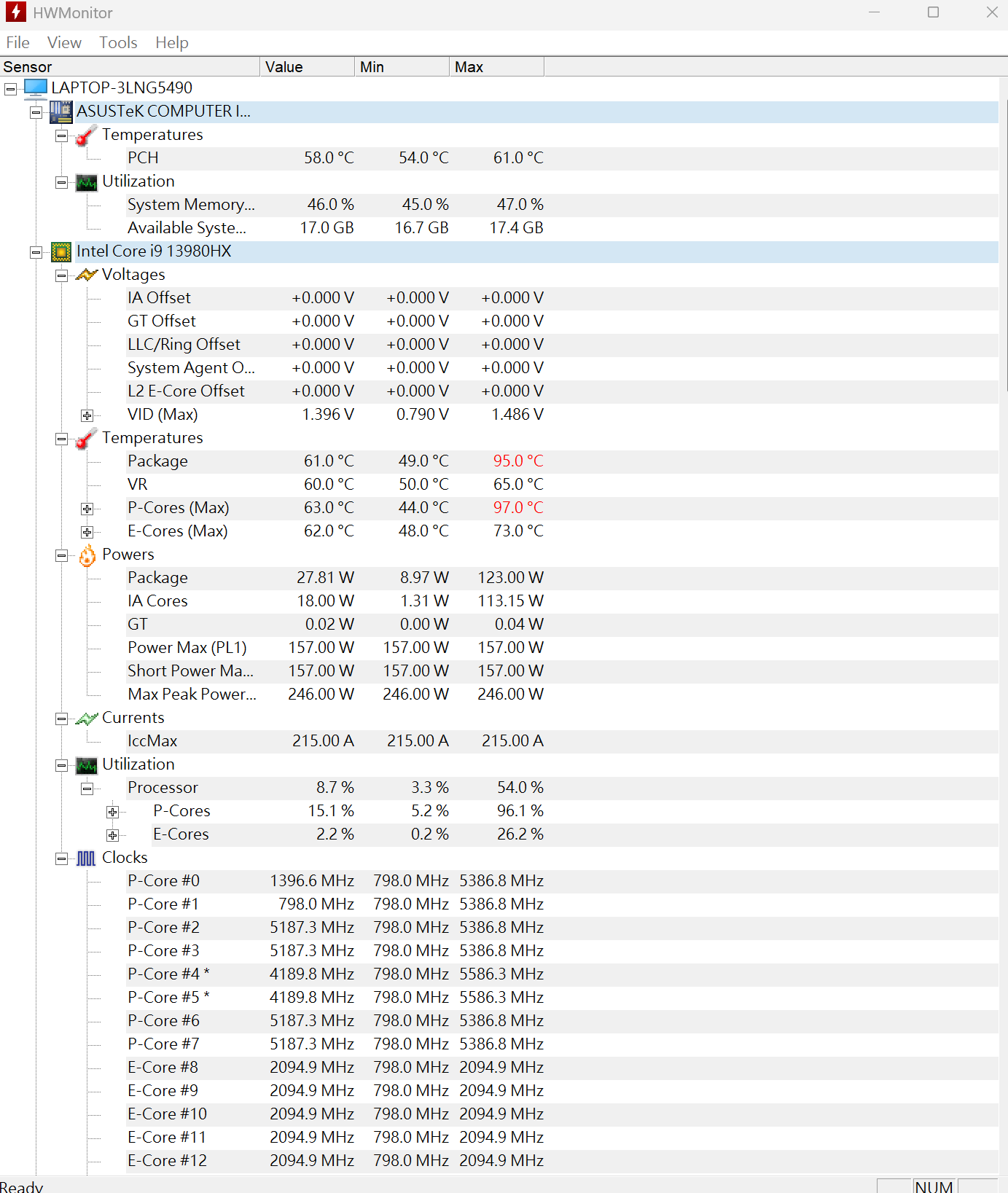Click the Sensor column header
The image size is (1008, 1193).
130,67
